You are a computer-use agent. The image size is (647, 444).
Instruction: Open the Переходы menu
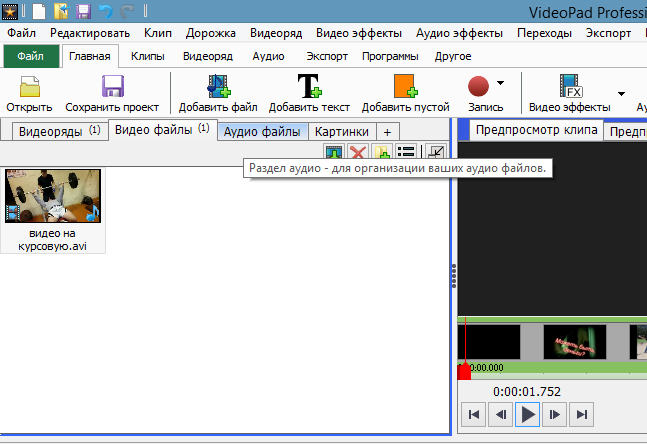click(544, 33)
